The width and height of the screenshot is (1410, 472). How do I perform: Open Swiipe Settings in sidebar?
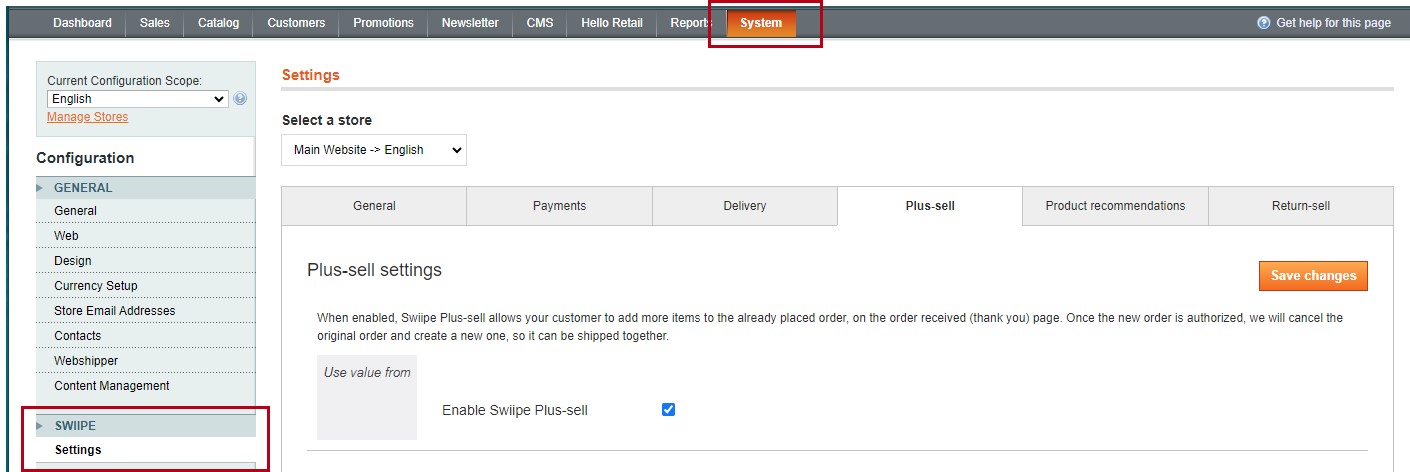coord(78,450)
